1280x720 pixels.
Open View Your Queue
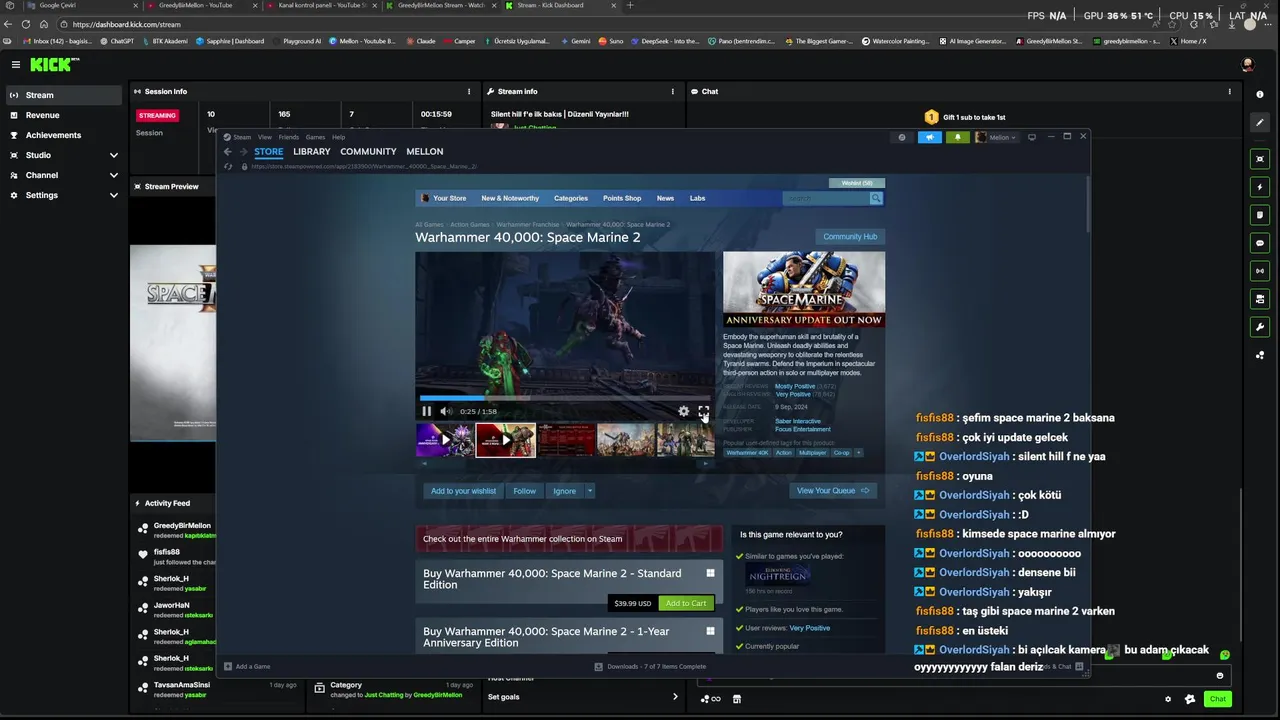coord(832,491)
